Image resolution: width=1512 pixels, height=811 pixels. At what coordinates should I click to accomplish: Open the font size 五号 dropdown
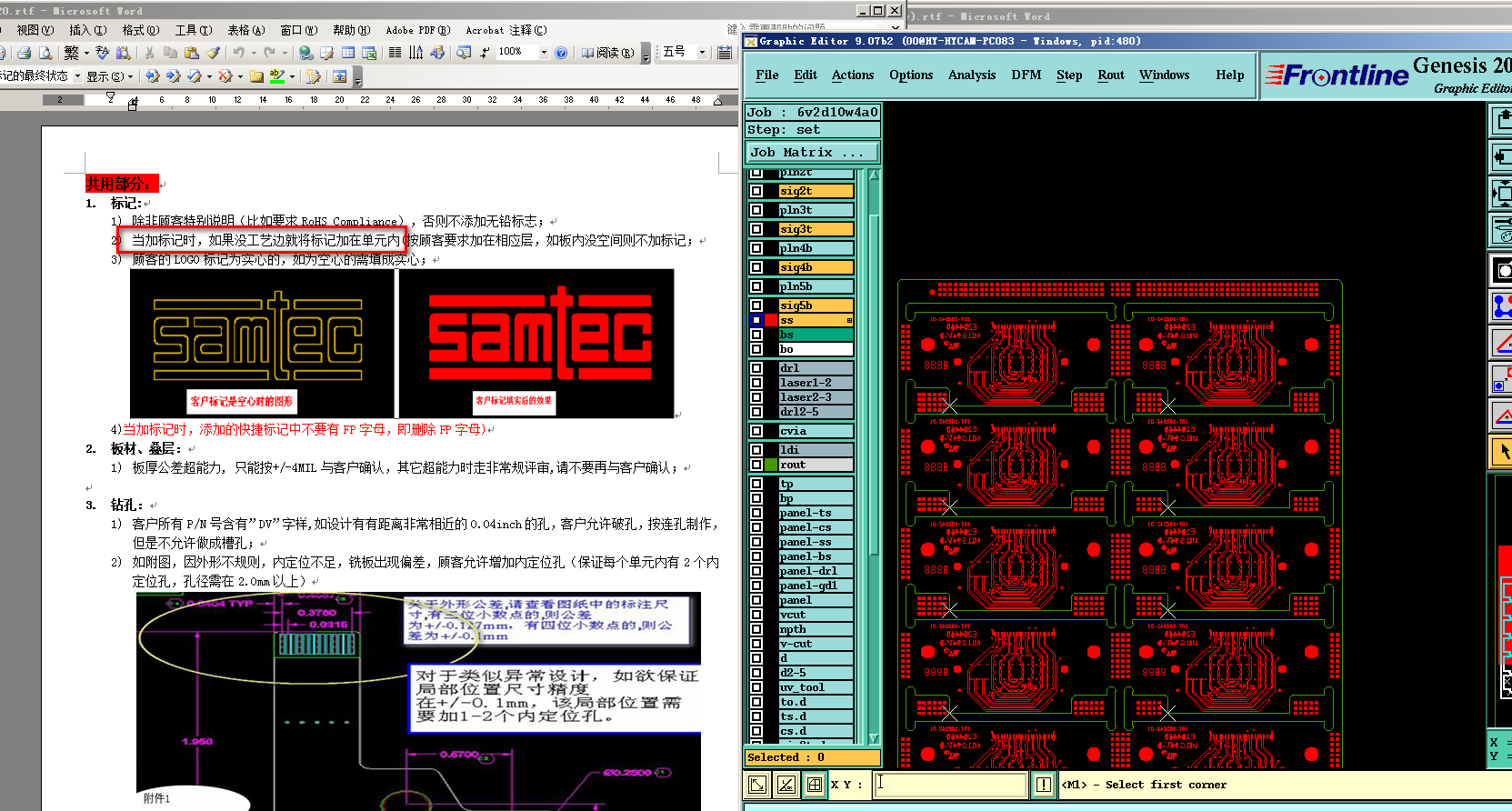click(x=702, y=53)
